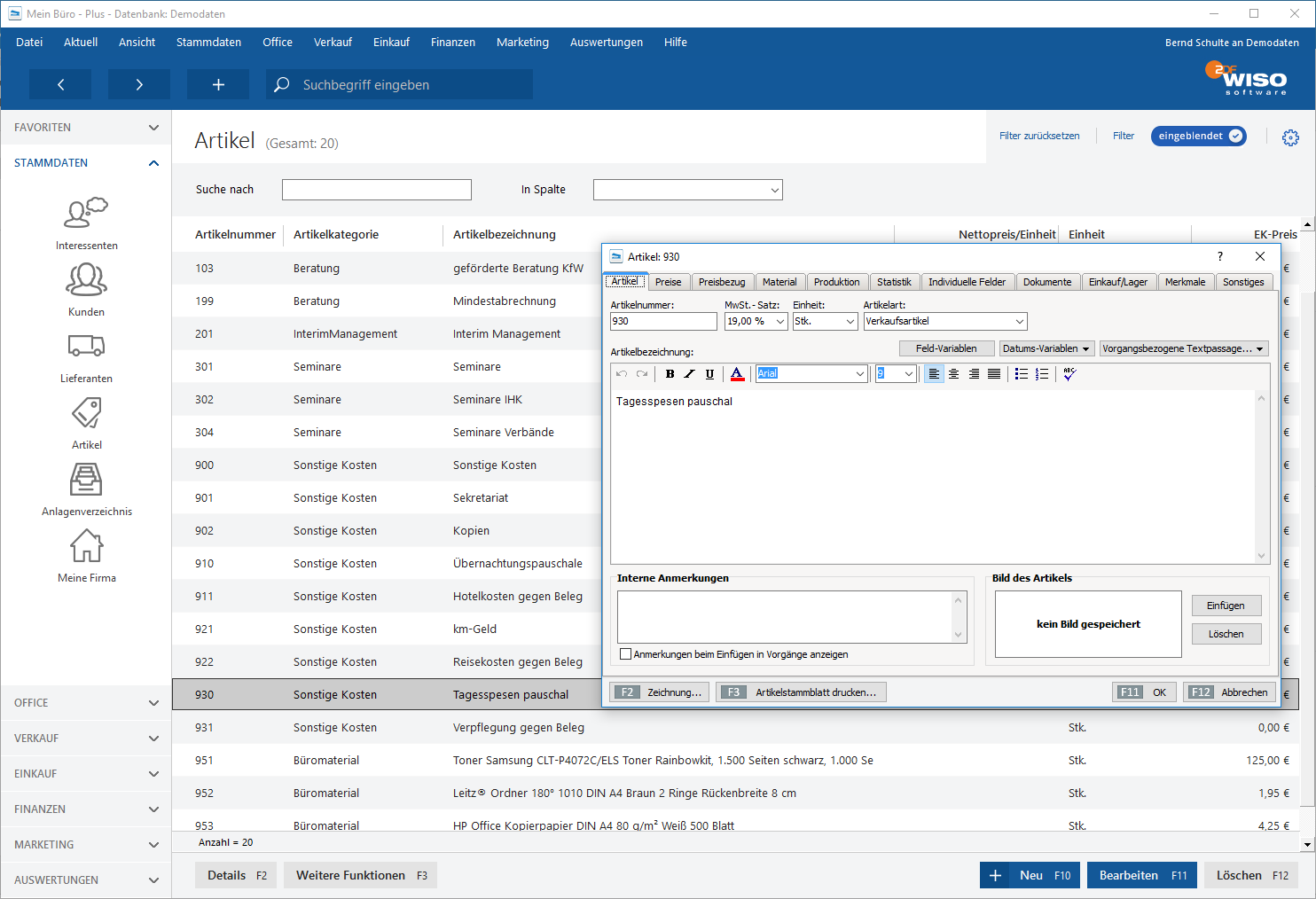This screenshot has width=1316, height=899.
Task: Switch to the Dokumente tab
Action: [x=1047, y=282]
